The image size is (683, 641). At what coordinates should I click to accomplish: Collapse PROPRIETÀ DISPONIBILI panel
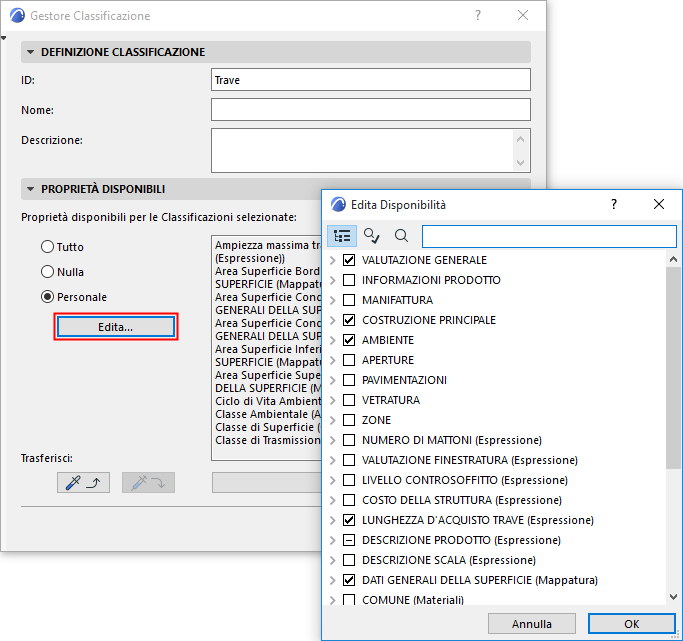[x=30, y=189]
